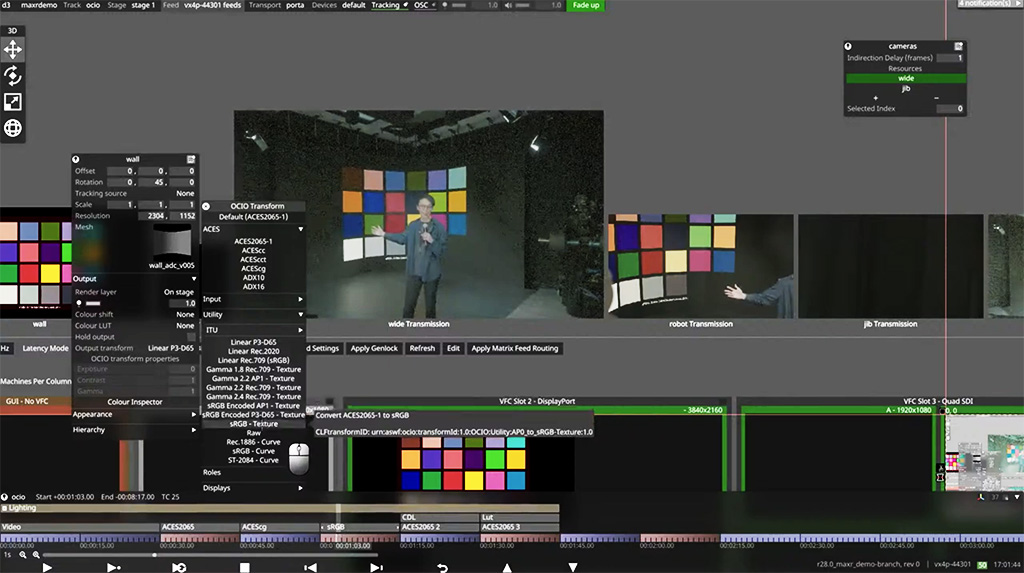1024x573 pixels.
Task: Open the Tracking menu in top bar
Action: [389, 5]
